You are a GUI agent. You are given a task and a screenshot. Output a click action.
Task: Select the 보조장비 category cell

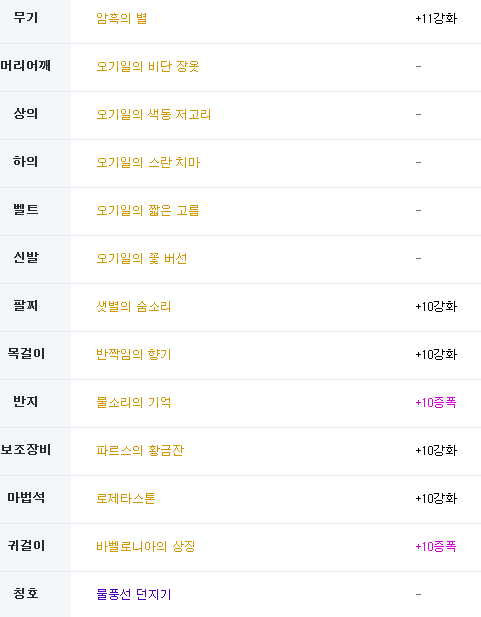coord(35,451)
